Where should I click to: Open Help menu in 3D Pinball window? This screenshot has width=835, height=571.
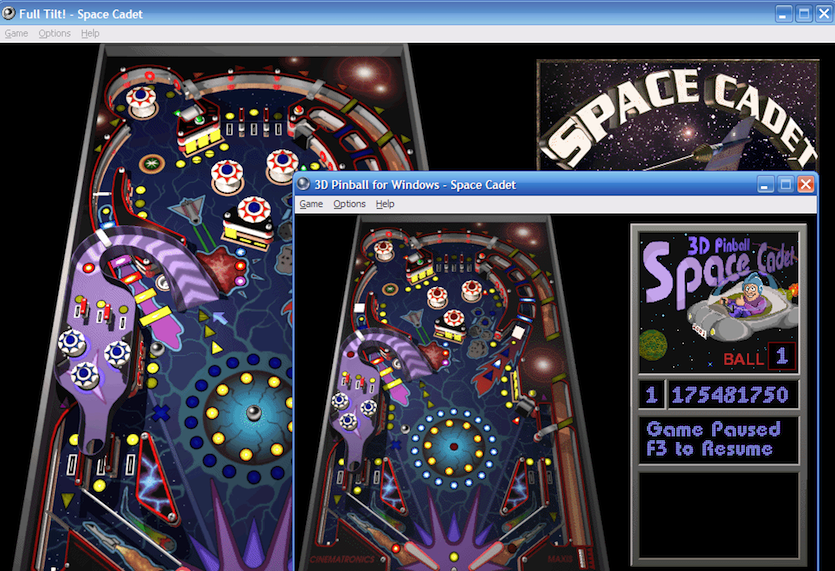coord(385,204)
